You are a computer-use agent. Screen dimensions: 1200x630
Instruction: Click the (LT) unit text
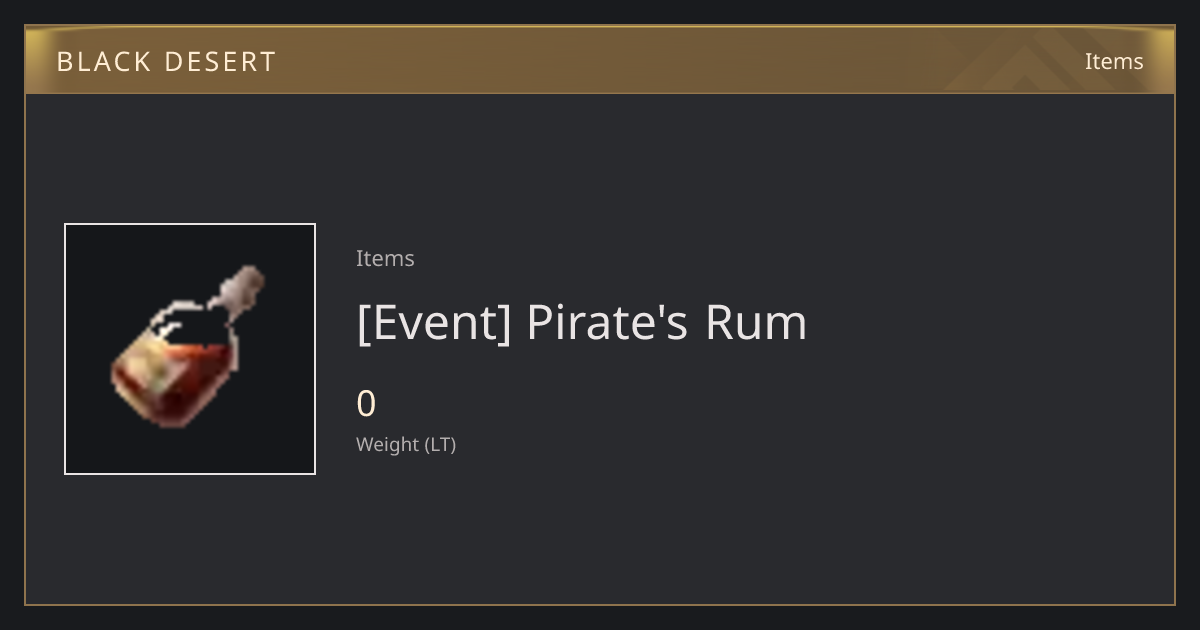pos(440,444)
